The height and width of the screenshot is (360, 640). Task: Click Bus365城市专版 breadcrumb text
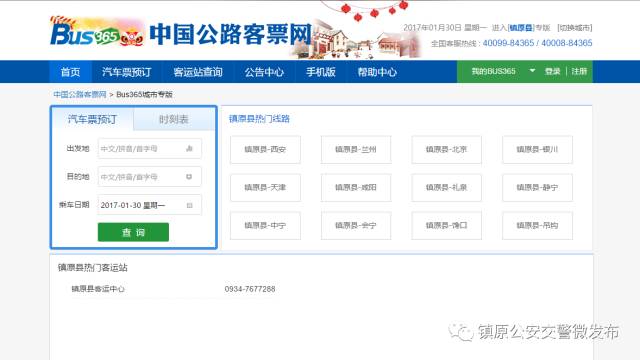click(144, 94)
